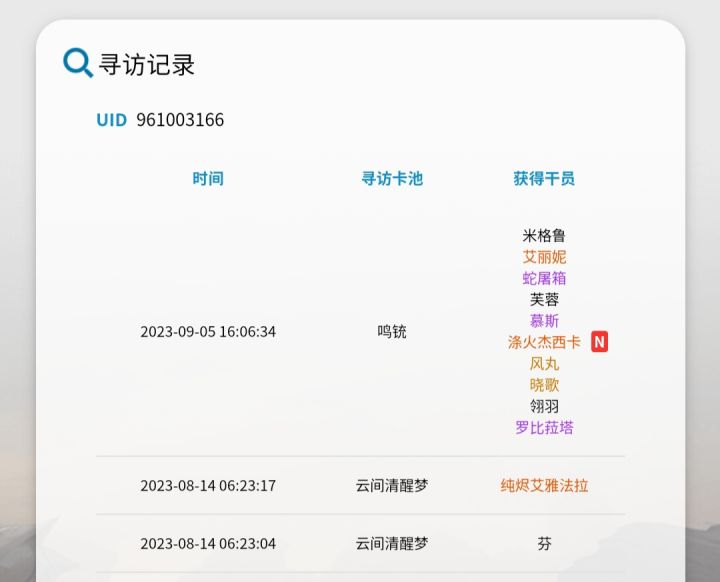Click operator name 慕斯

[x=544, y=321]
